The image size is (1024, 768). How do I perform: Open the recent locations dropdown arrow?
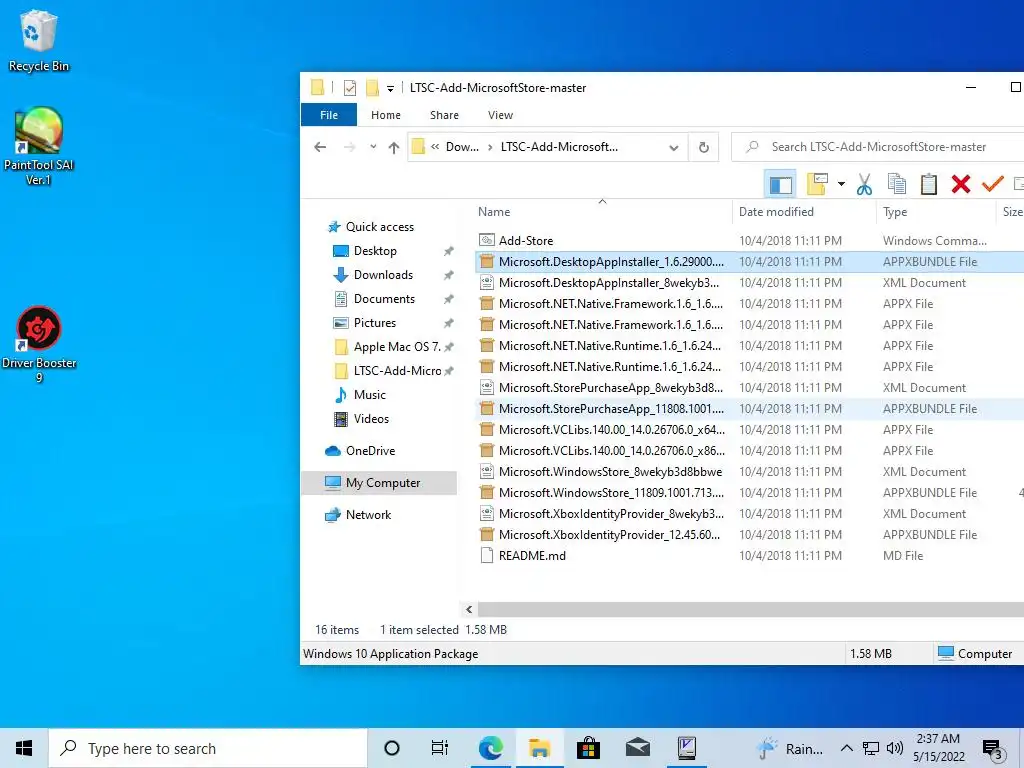(x=373, y=147)
